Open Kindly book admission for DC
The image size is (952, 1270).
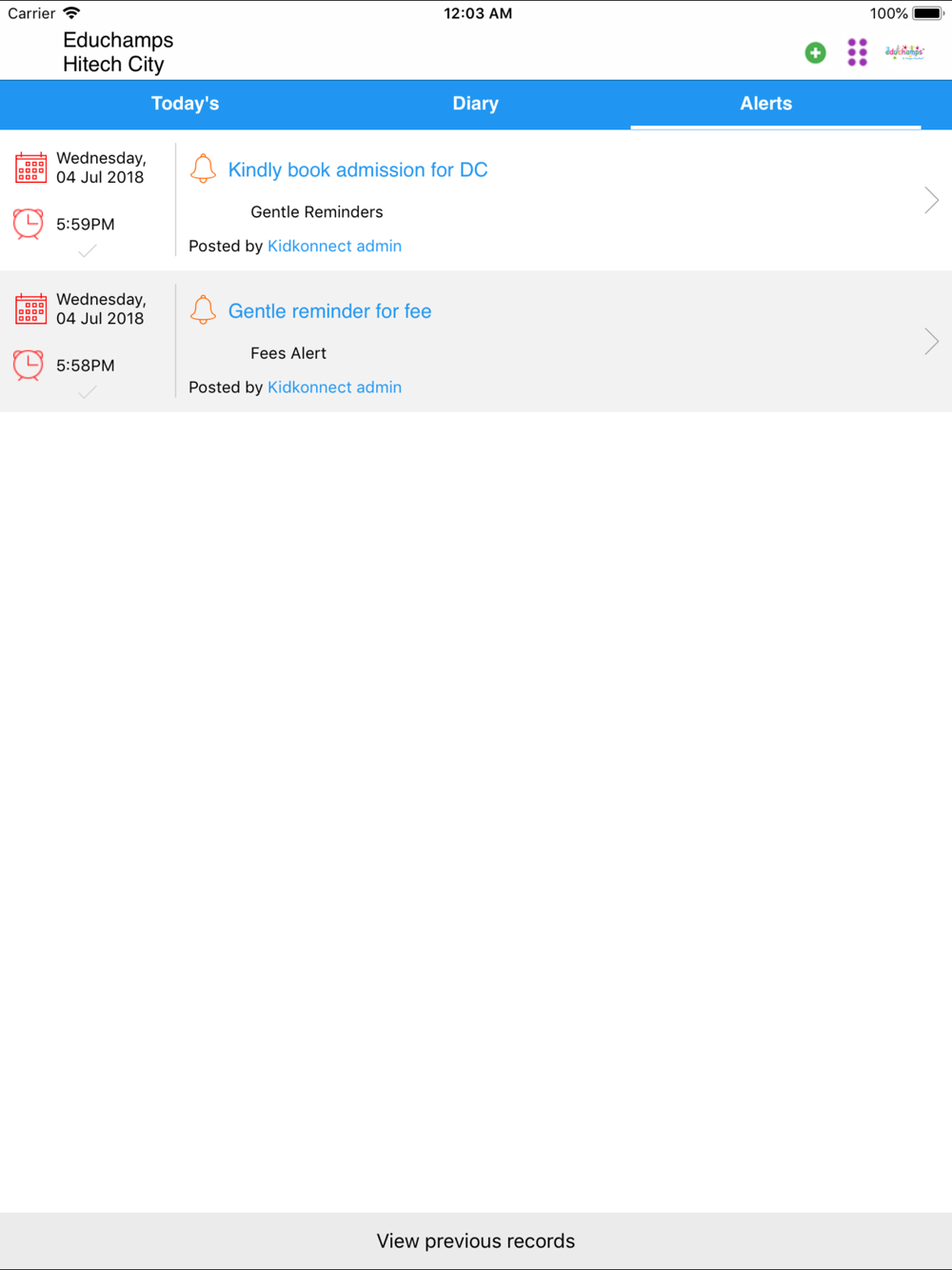[358, 169]
